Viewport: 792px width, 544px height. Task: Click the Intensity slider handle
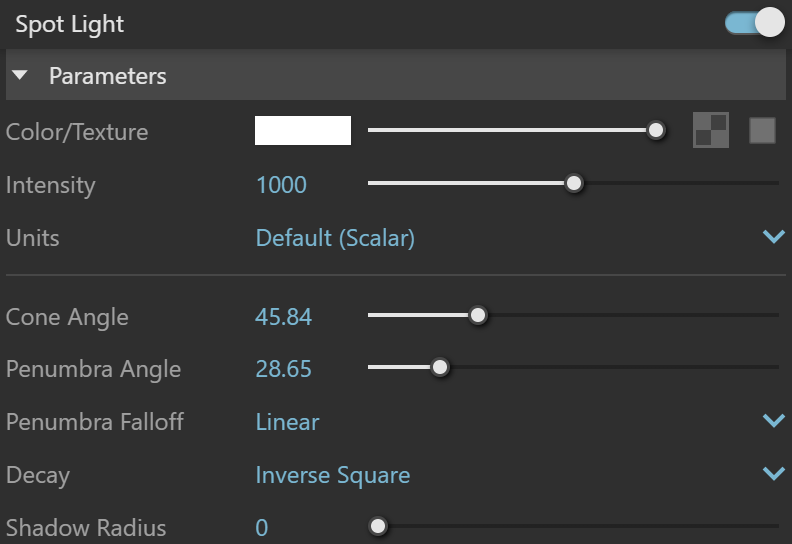click(x=573, y=183)
